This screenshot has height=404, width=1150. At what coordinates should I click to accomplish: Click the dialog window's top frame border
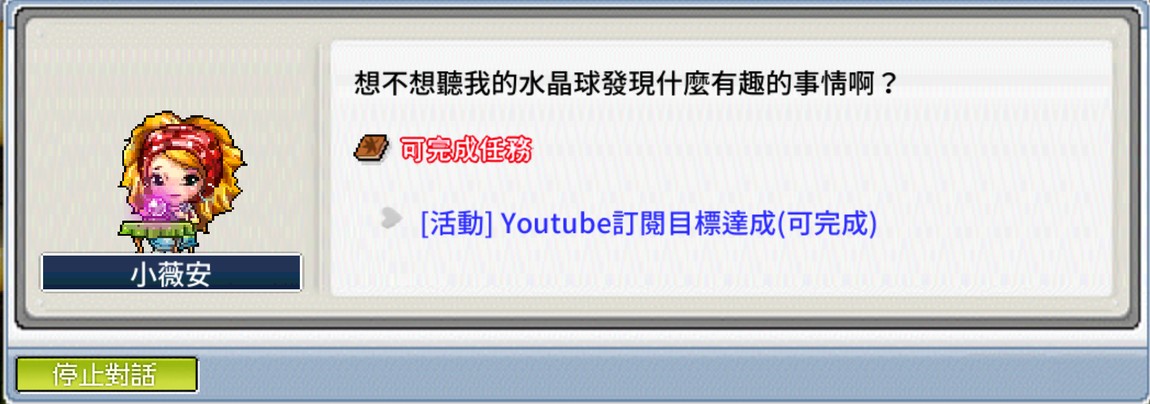(575, 13)
